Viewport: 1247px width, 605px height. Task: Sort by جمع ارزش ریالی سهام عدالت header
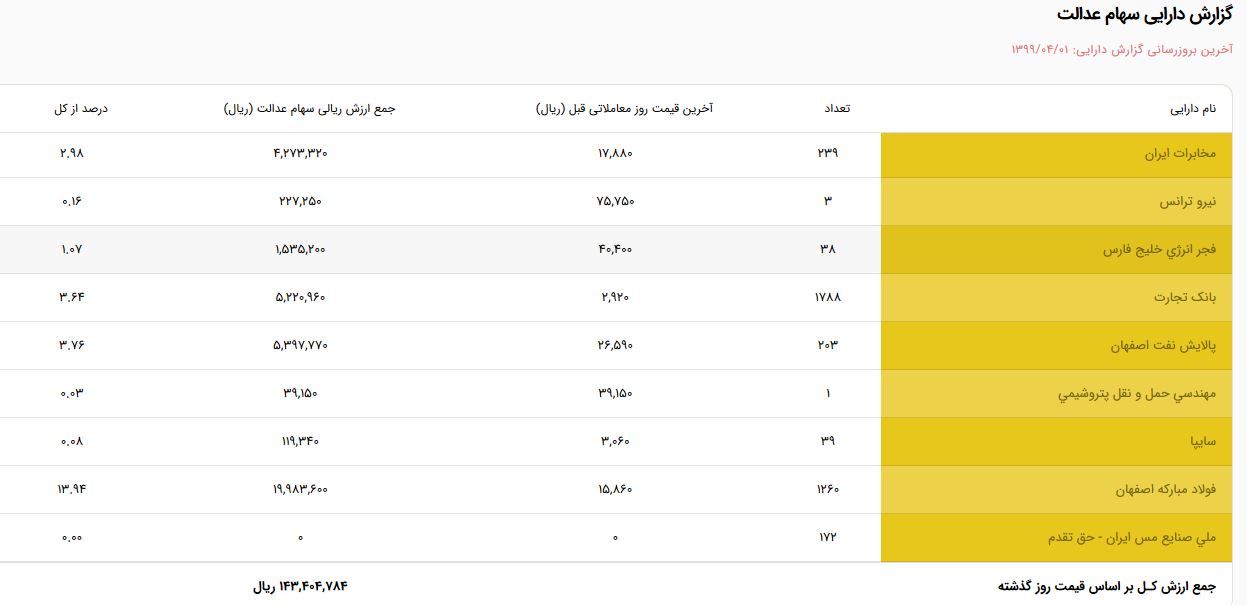pyautogui.click(x=310, y=108)
